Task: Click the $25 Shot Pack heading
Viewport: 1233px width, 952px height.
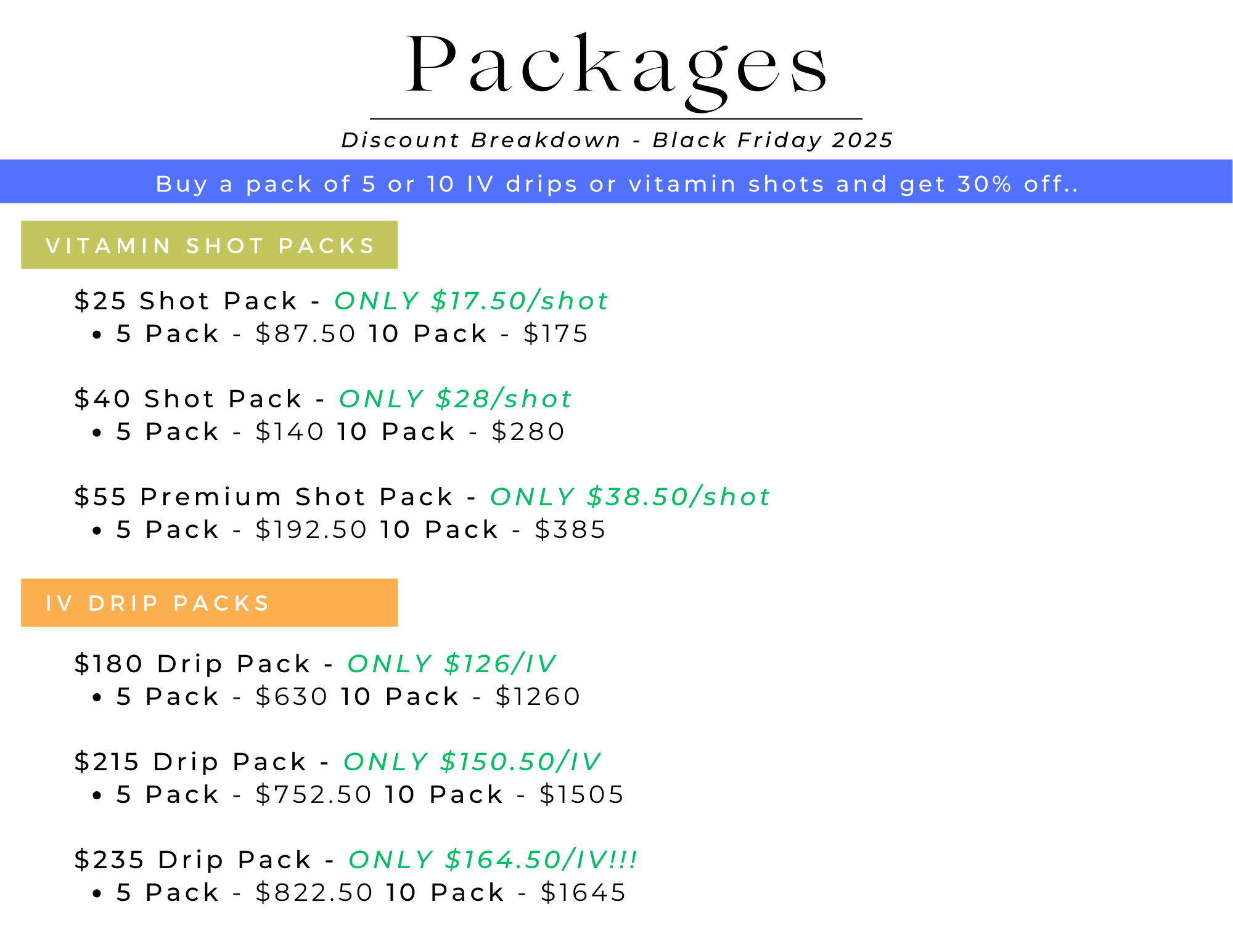Action: [x=186, y=301]
